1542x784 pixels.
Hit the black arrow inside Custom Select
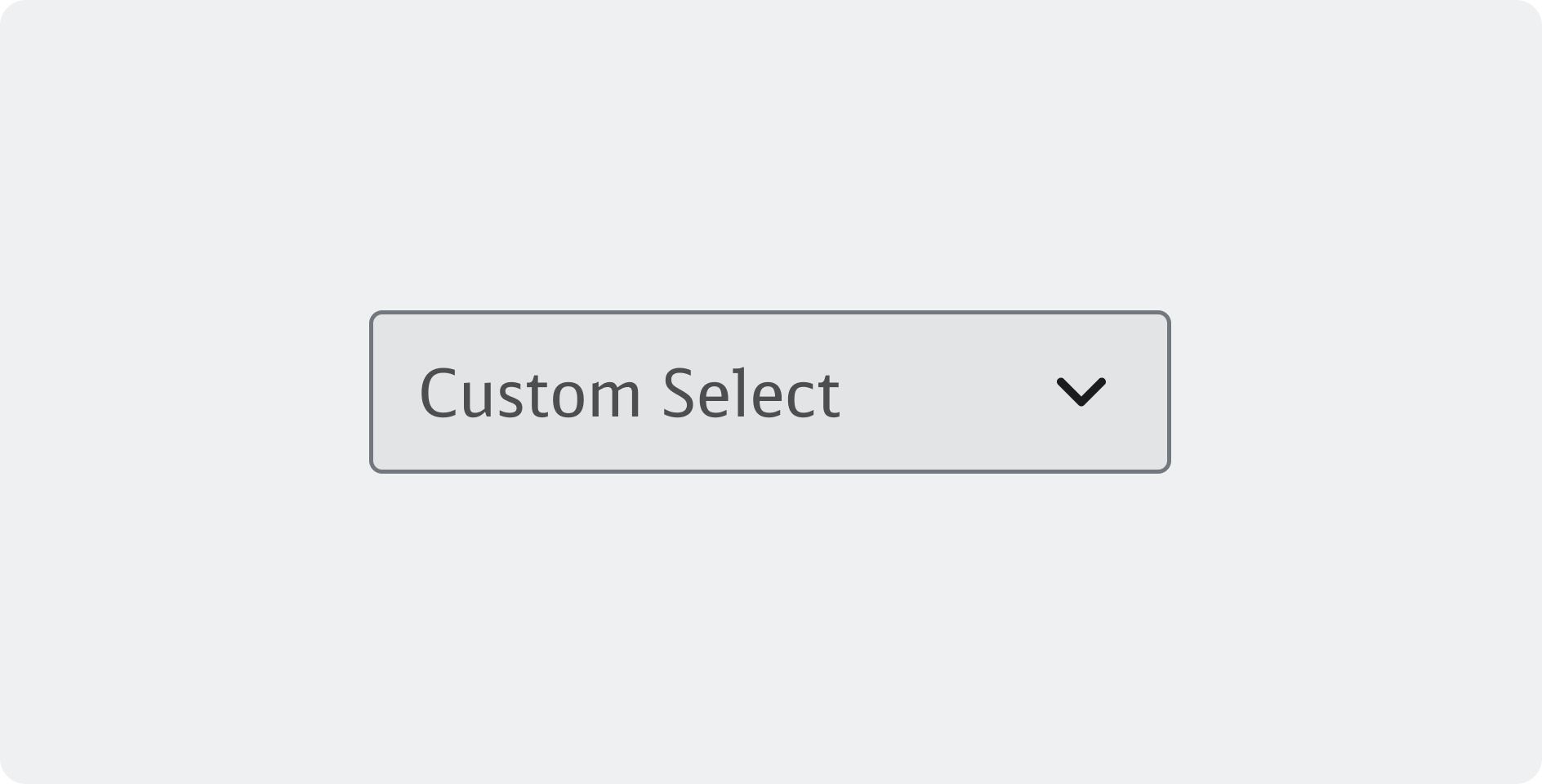click(1081, 392)
